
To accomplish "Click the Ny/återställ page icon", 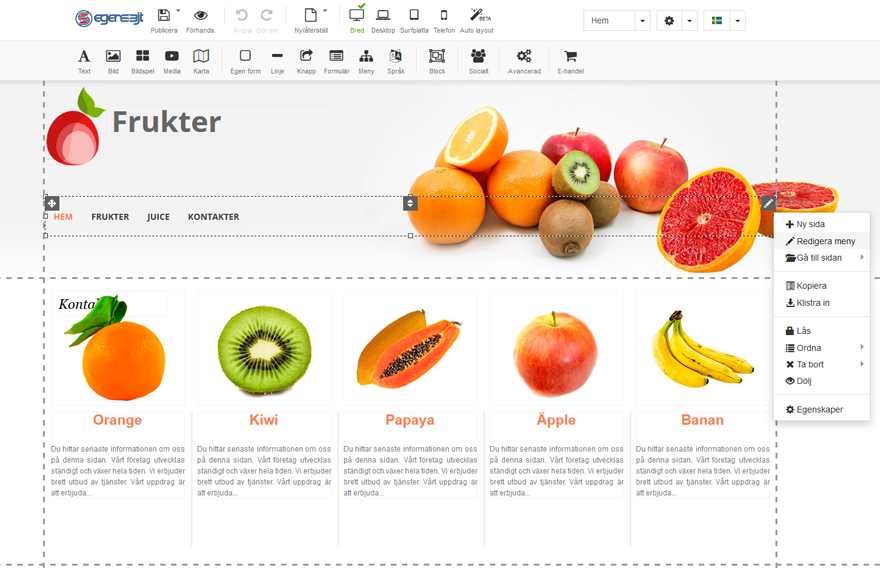I will (x=310, y=15).
